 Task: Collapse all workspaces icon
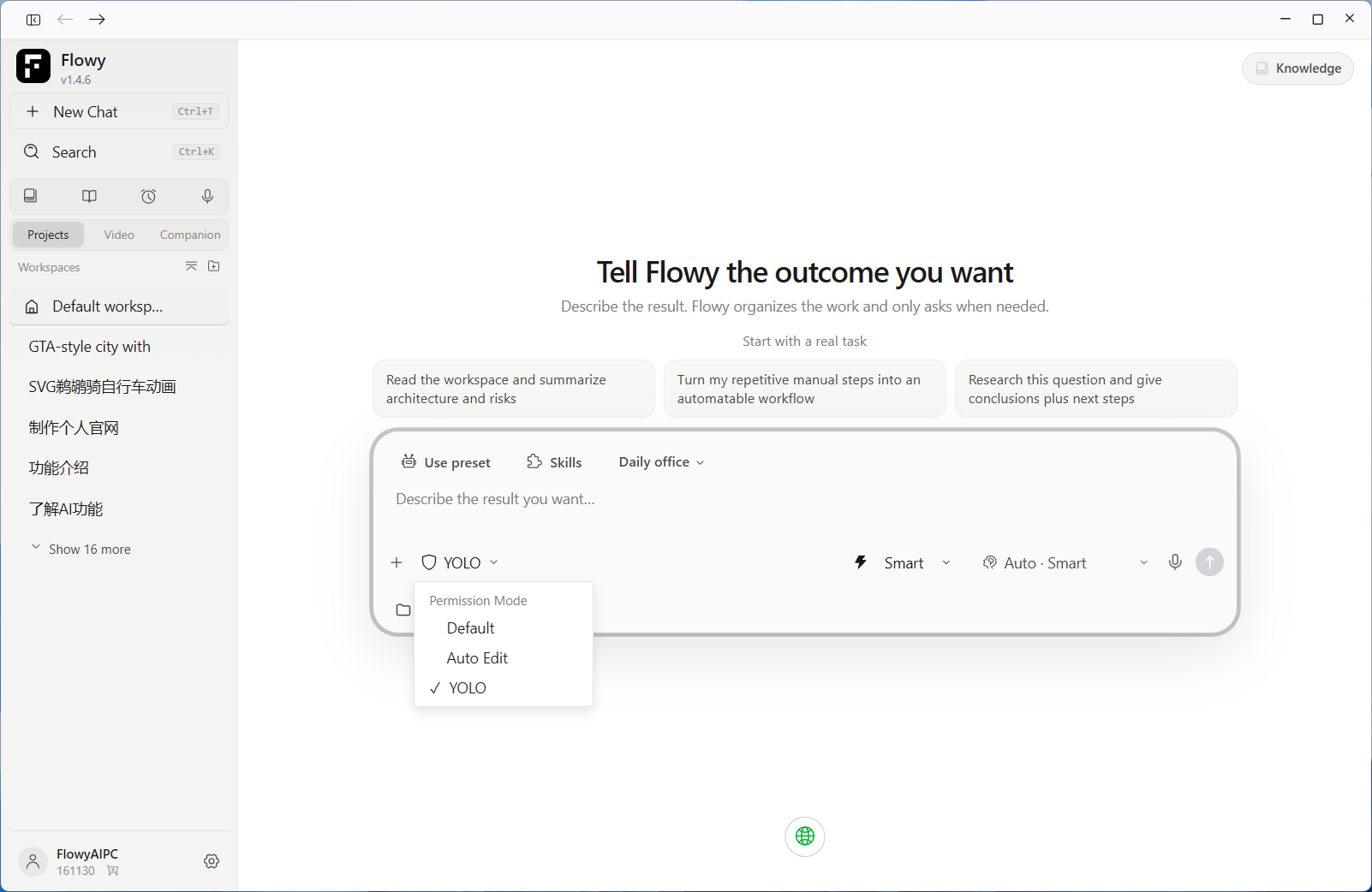191,266
